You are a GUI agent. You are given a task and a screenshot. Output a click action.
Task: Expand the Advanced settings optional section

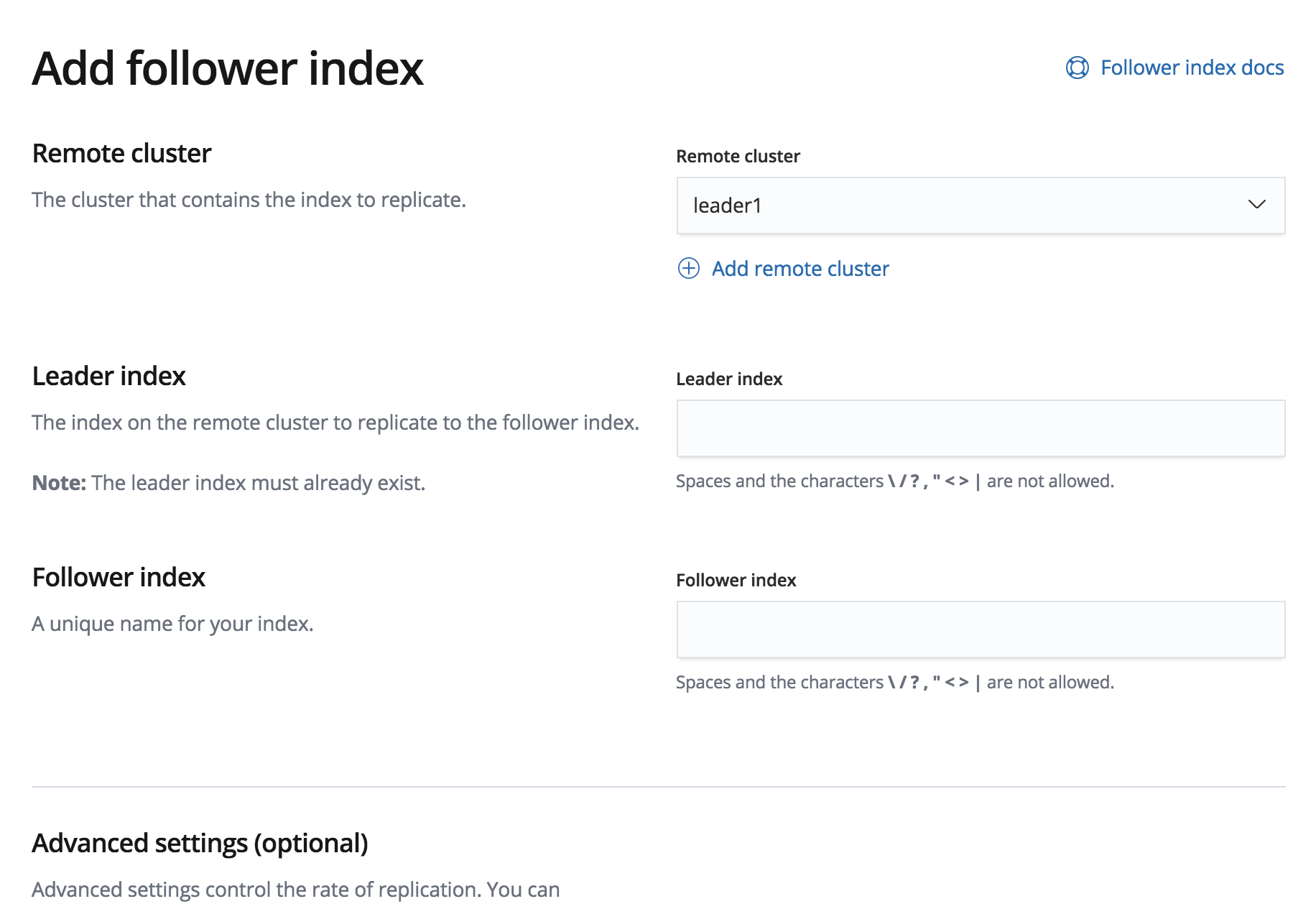(201, 842)
